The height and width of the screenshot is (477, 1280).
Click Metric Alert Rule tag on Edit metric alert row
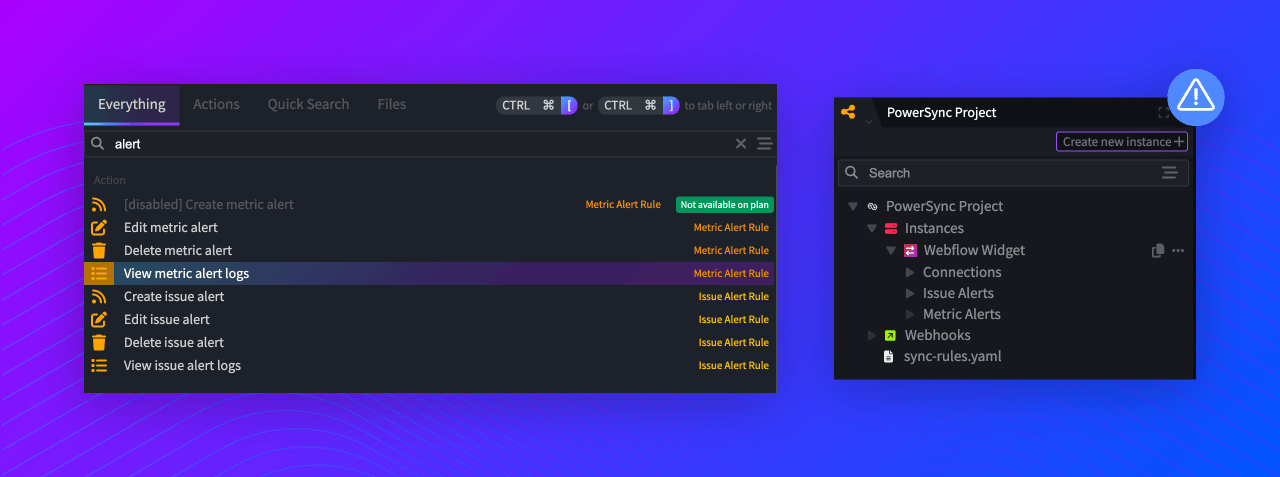click(731, 227)
